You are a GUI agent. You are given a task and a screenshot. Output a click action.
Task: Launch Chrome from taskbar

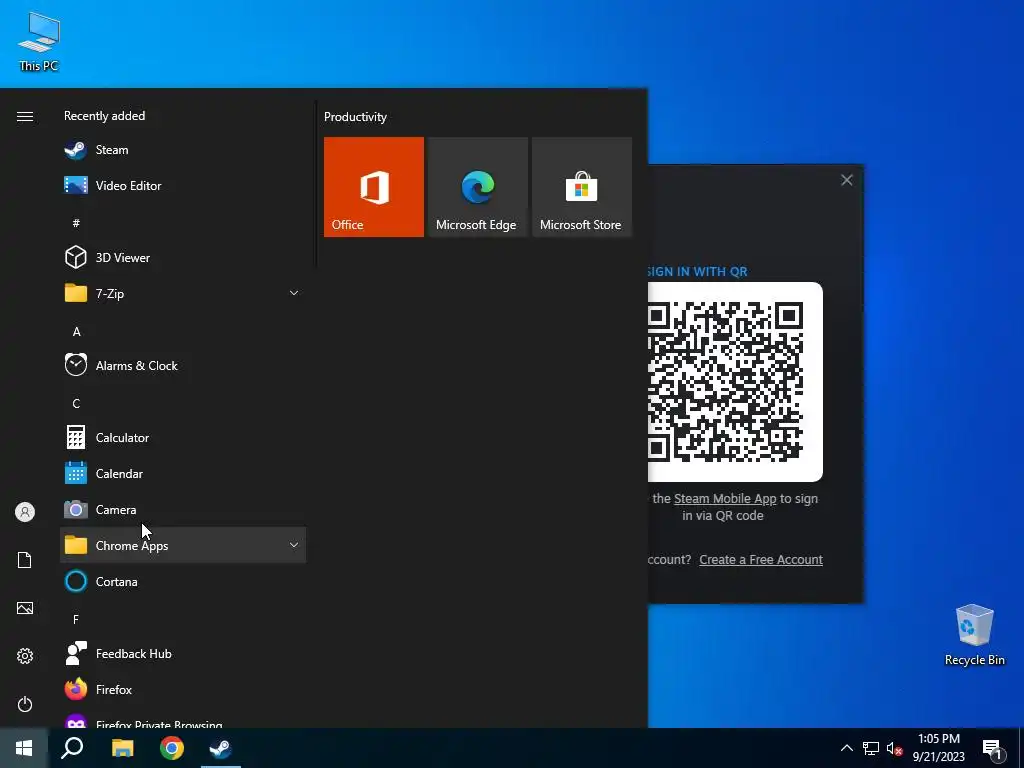pyautogui.click(x=172, y=748)
